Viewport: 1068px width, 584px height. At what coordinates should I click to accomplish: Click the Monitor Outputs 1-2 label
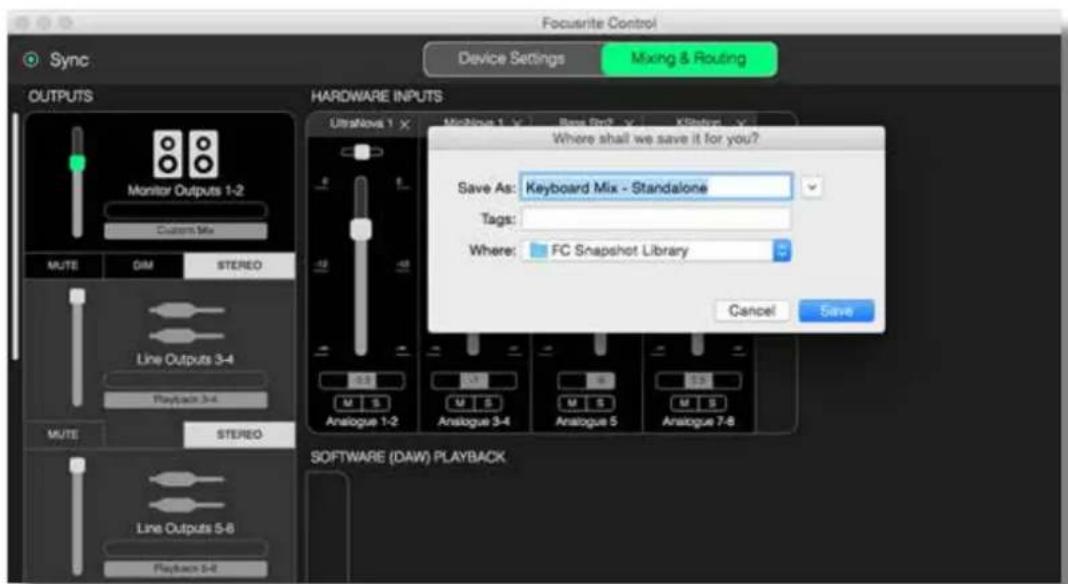[185, 191]
